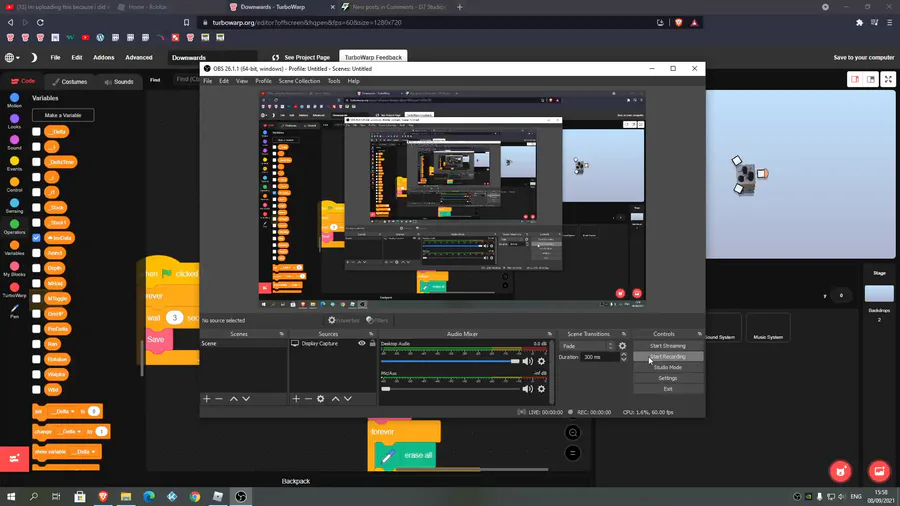Select the Events block category
Image resolution: width=900 pixels, height=506 pixels.
click(14, 164)
